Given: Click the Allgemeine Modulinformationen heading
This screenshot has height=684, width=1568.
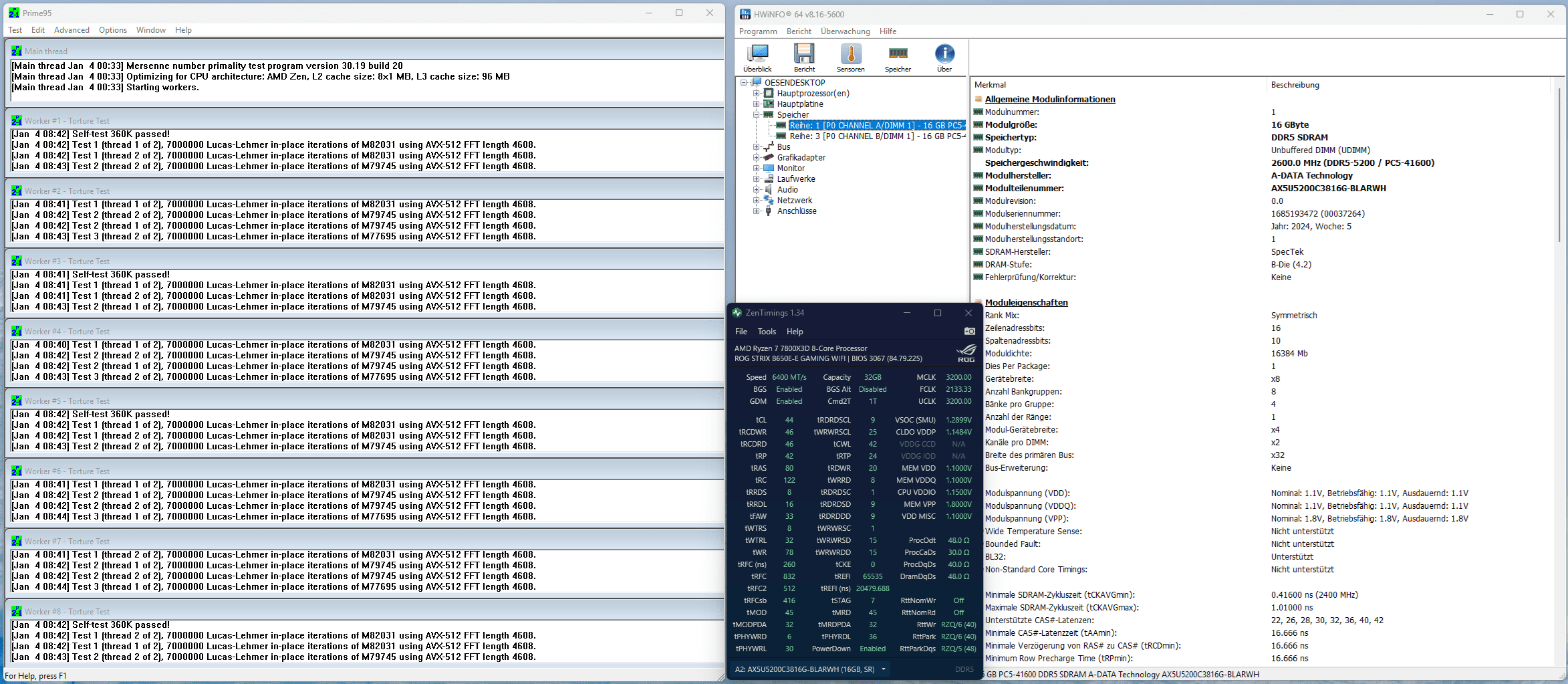Looking at the screenshot, I should 1050,100.
